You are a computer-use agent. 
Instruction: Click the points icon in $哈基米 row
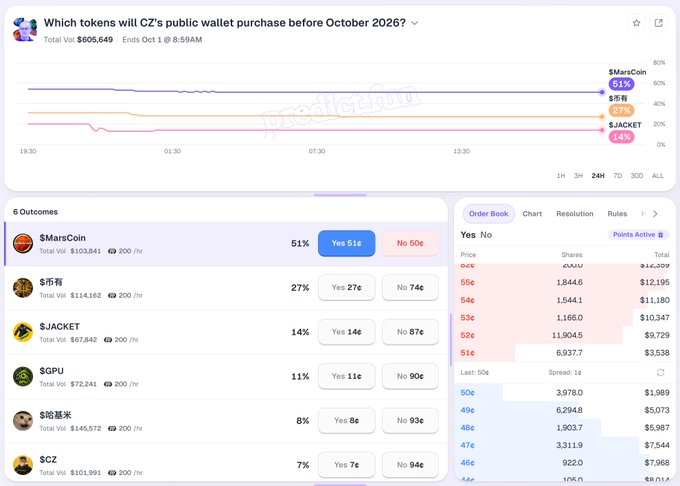(x=112, y=428)
